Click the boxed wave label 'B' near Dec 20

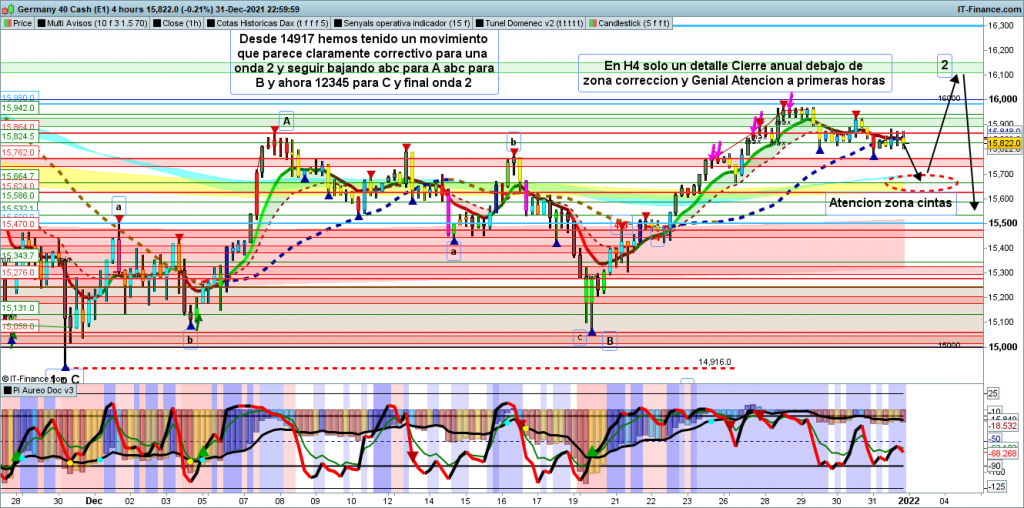(610, 341)
